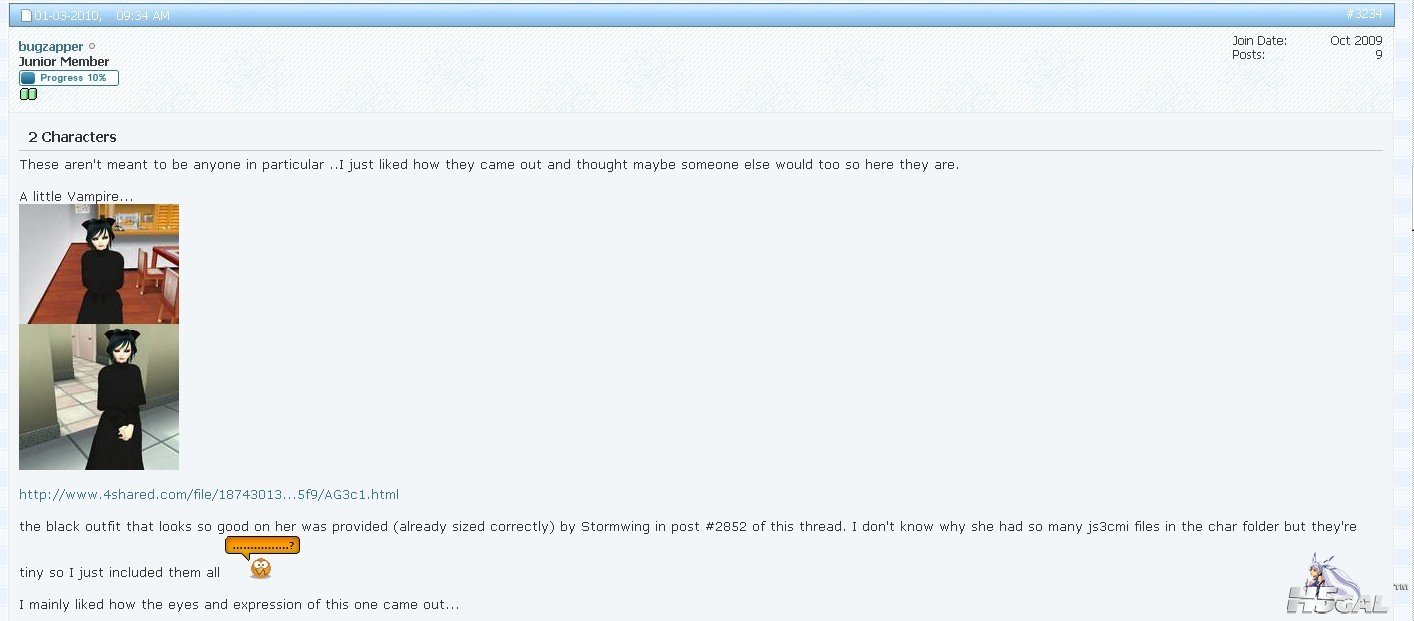Click the Join Date value Oct 2009
Screen dimensions: 1414x621
click(x=1356, y=41)
